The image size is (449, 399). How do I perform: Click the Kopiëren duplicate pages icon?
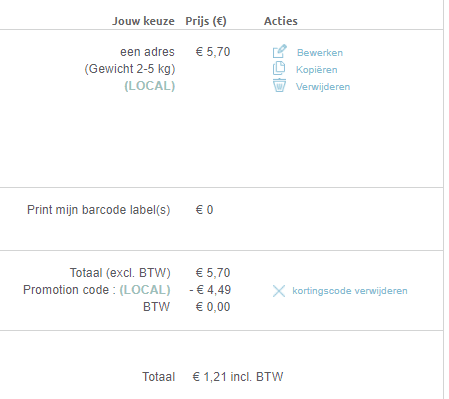[x=279, y=68]
